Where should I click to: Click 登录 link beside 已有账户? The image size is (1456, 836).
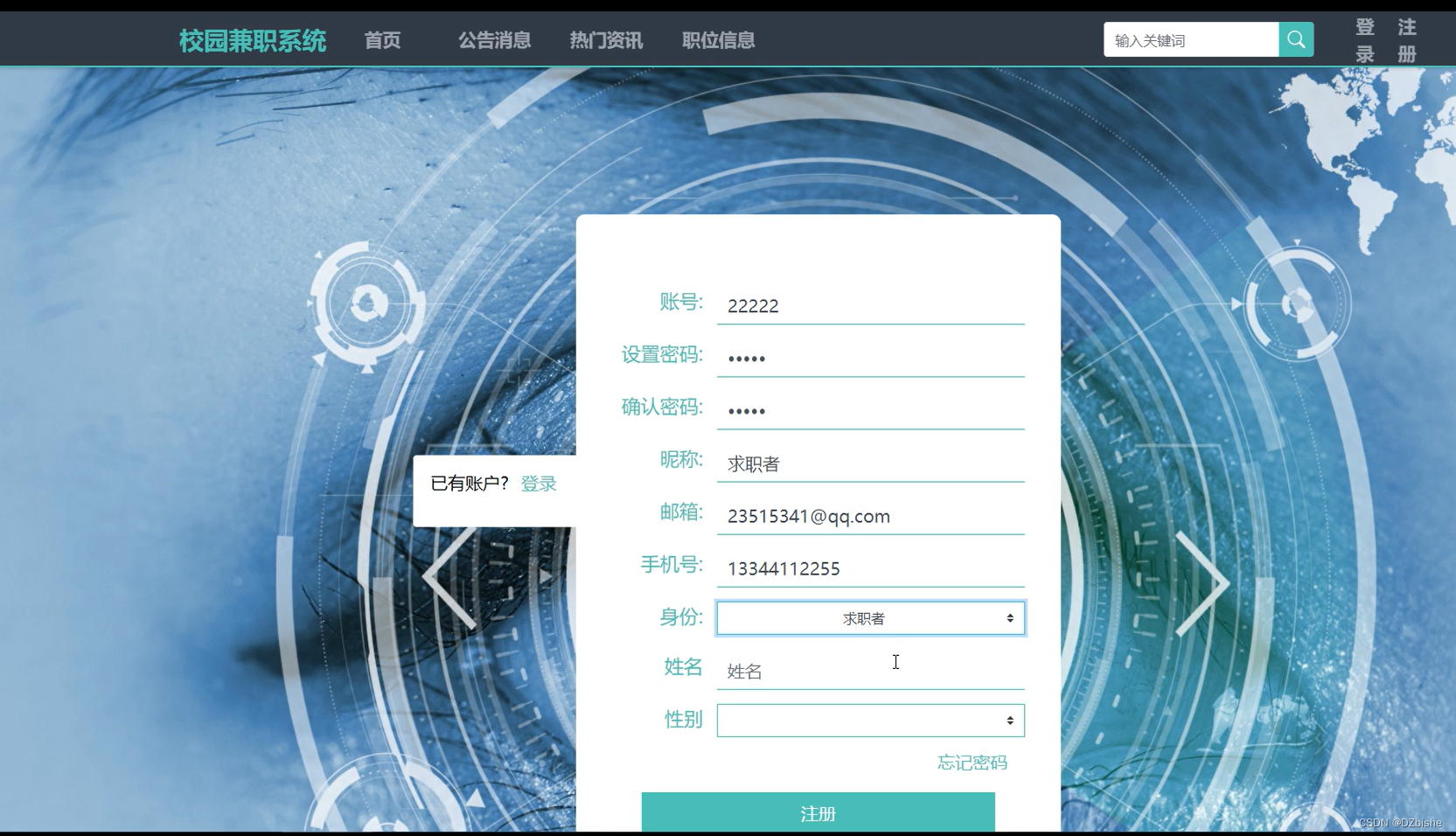point(539,484)
